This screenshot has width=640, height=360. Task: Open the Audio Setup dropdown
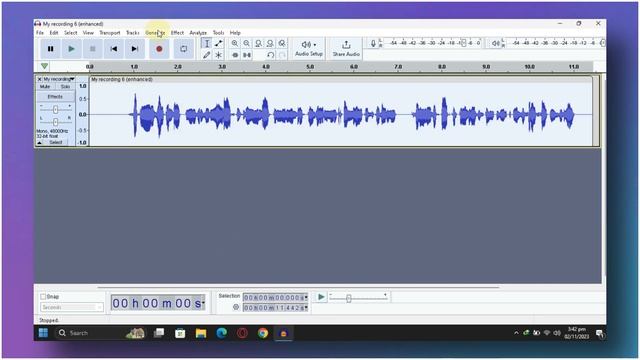click(x=309, y=49)
